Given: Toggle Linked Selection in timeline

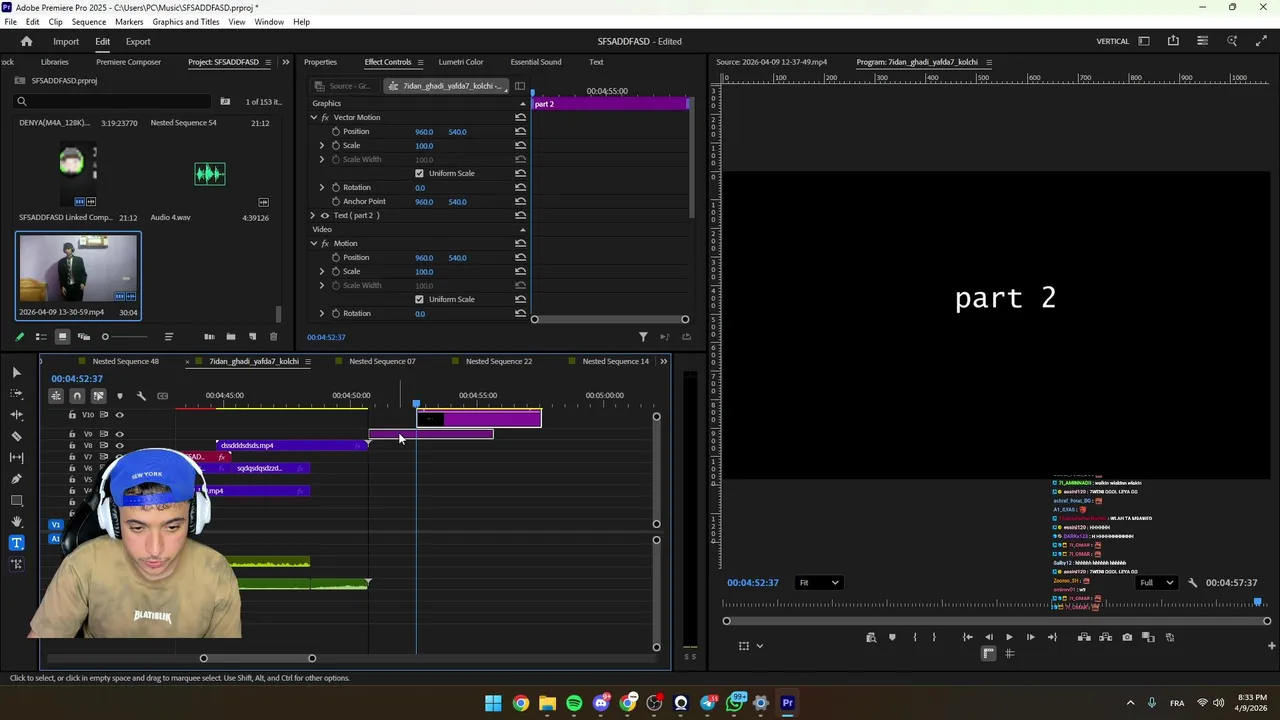Looking at the screenshot, I should (x=98, y=396).
